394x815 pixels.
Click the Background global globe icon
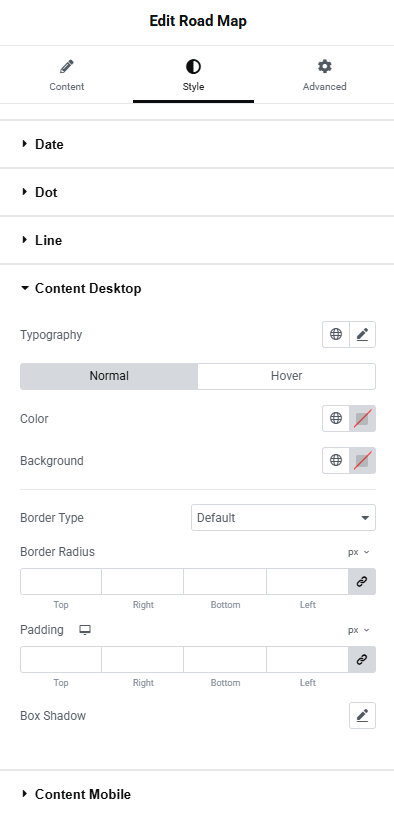coord(336,461)
